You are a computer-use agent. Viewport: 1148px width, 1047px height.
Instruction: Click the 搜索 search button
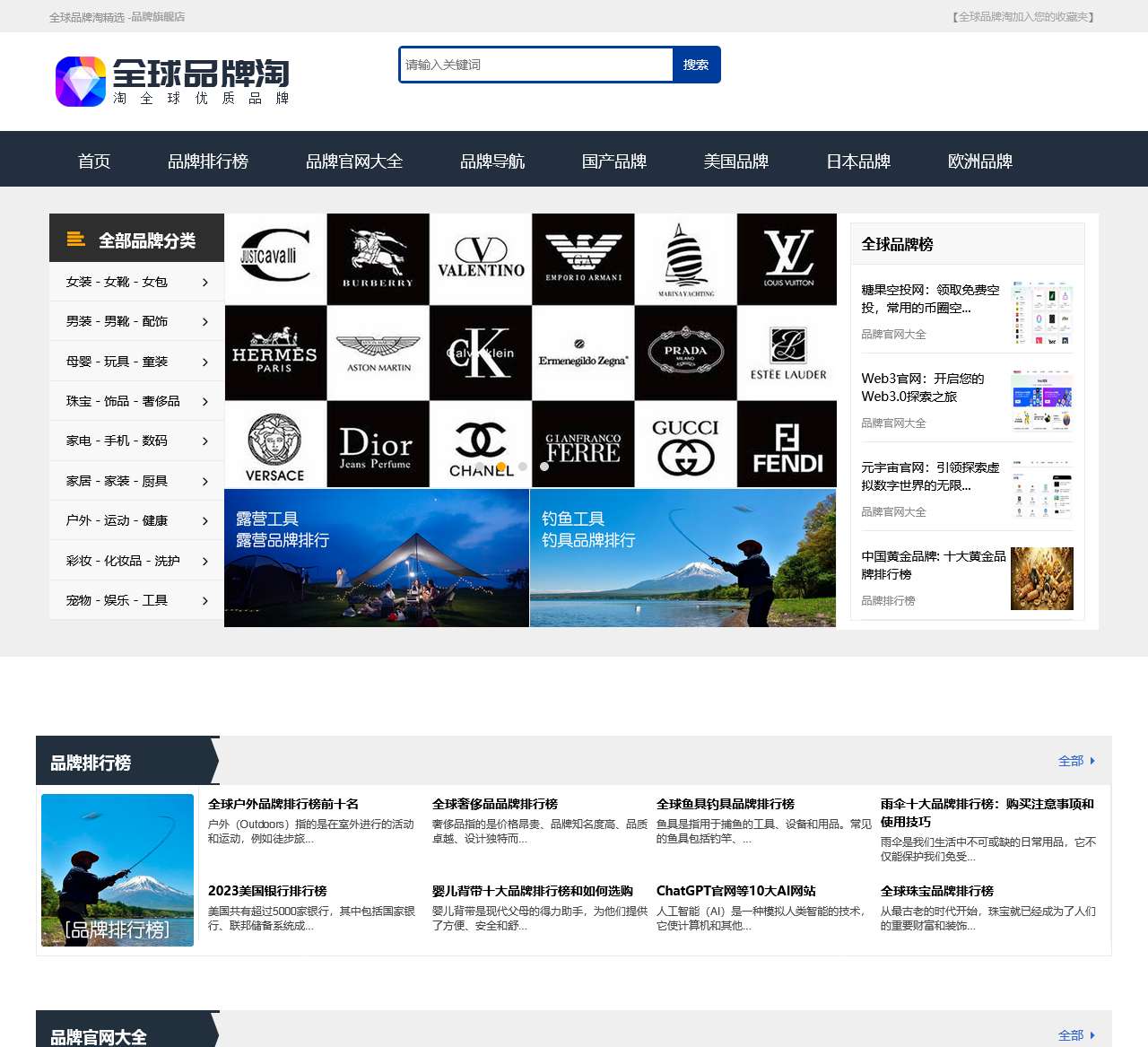pos(696,64)
